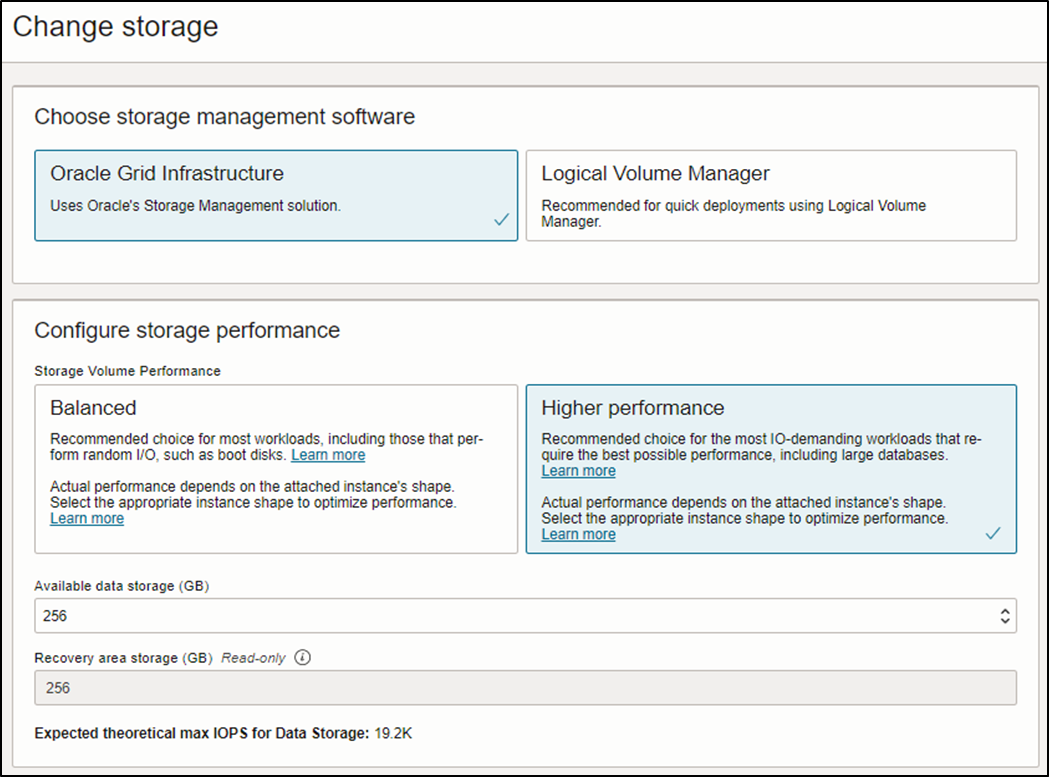Click the Change storage dialog title
The height and width of the screenshot is (777, 1049).
115,27
